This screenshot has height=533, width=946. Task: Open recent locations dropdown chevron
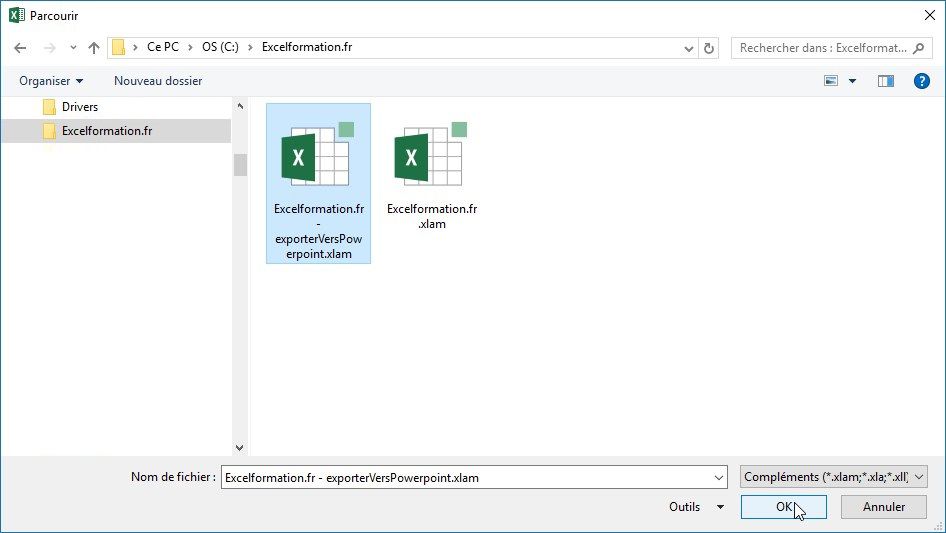(73, 48)
